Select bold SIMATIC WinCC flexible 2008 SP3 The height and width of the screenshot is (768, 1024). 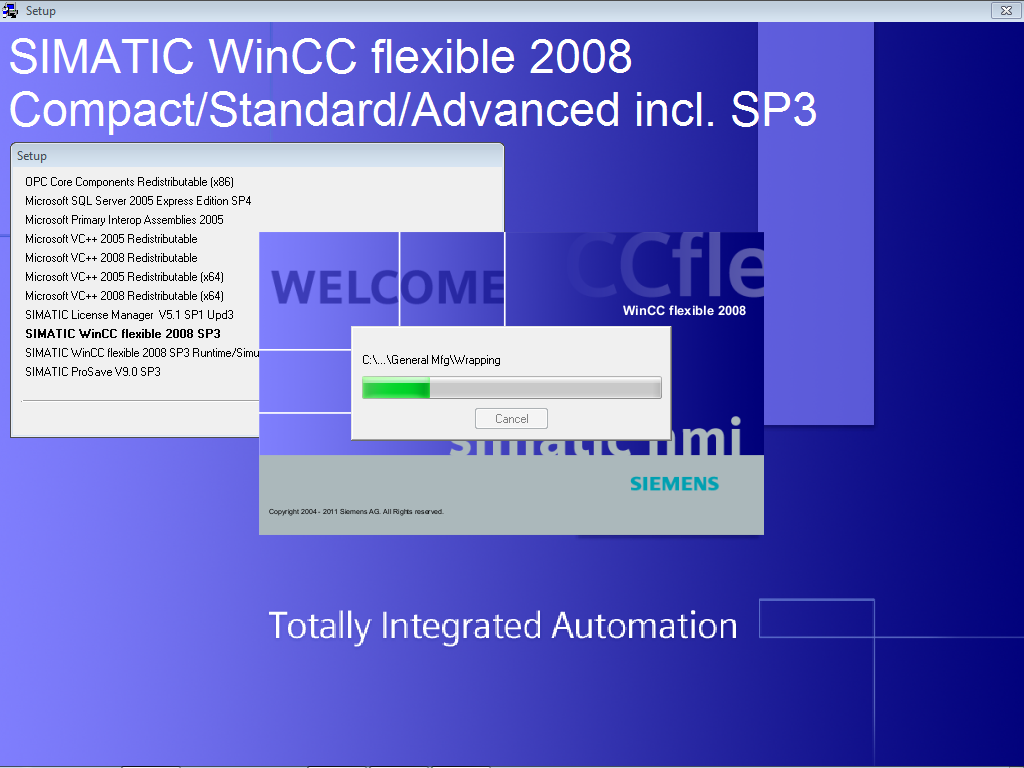click(123, 333)
